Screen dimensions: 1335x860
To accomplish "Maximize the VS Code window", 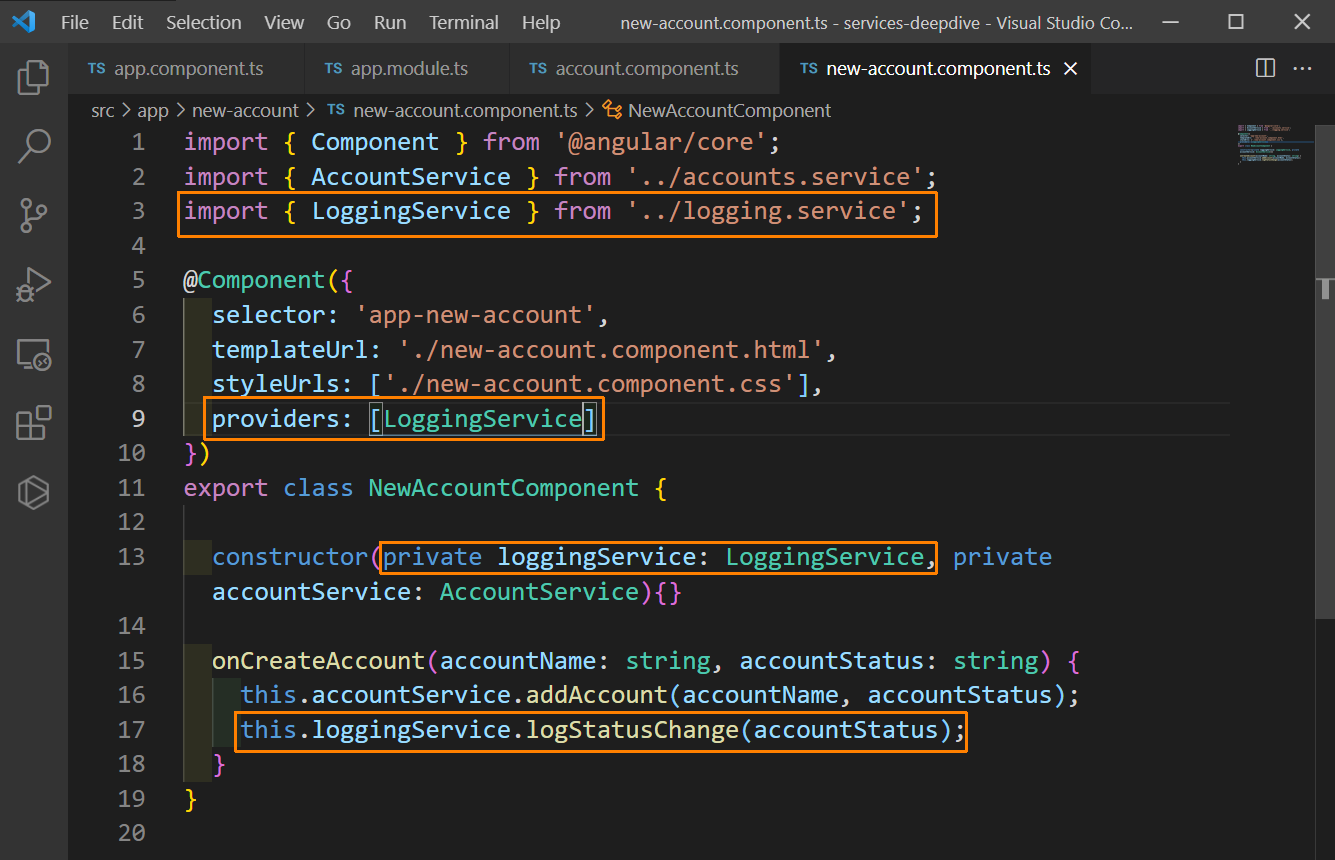I will tap(1236, 22).
